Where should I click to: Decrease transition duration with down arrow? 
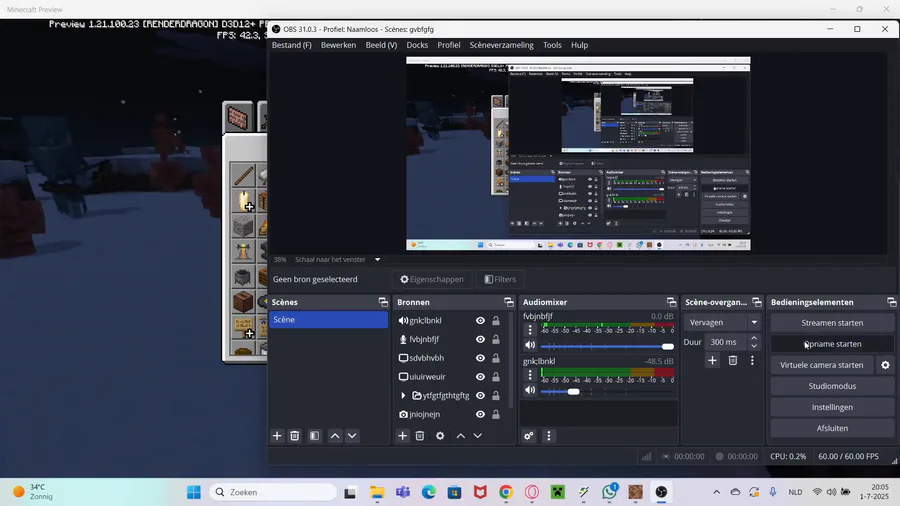pos(754,346)
